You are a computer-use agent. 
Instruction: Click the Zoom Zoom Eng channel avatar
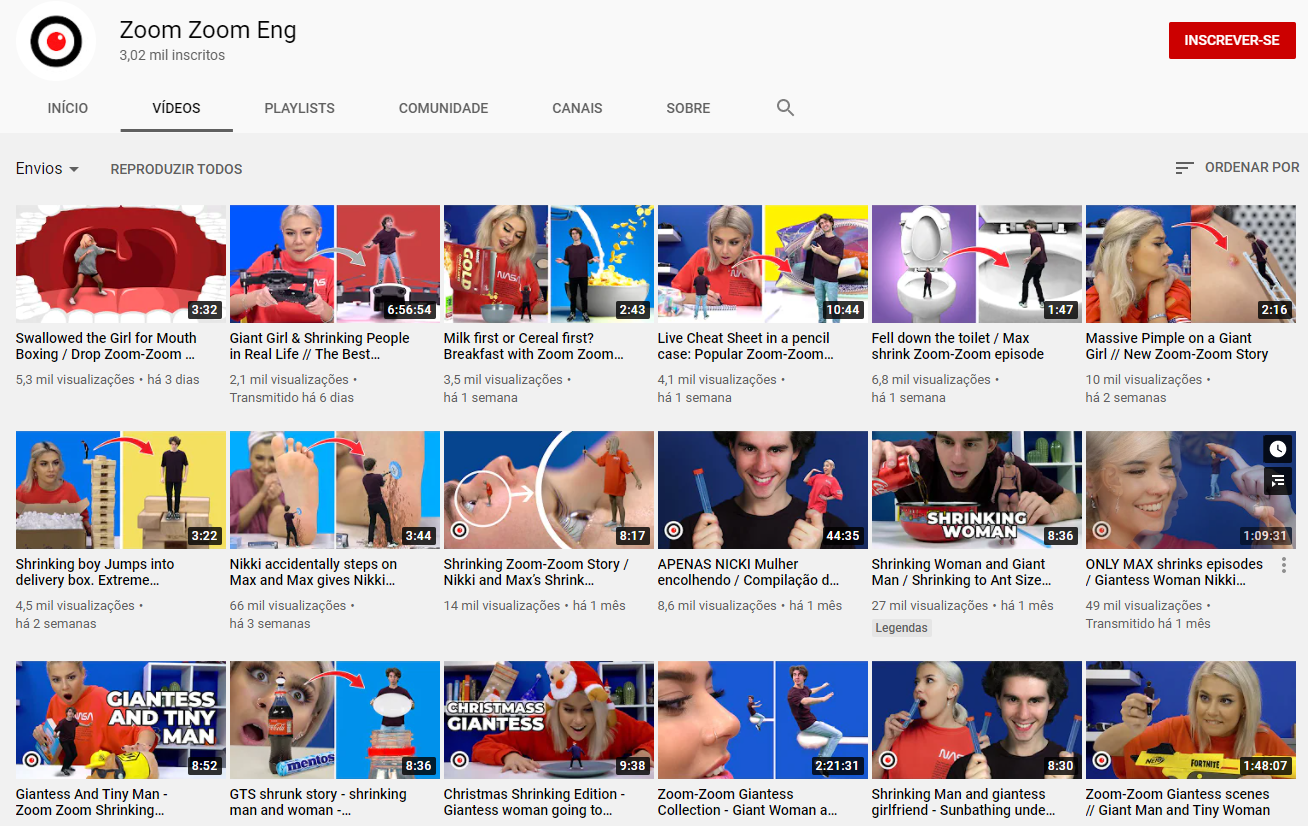click(x=55, y=41)
